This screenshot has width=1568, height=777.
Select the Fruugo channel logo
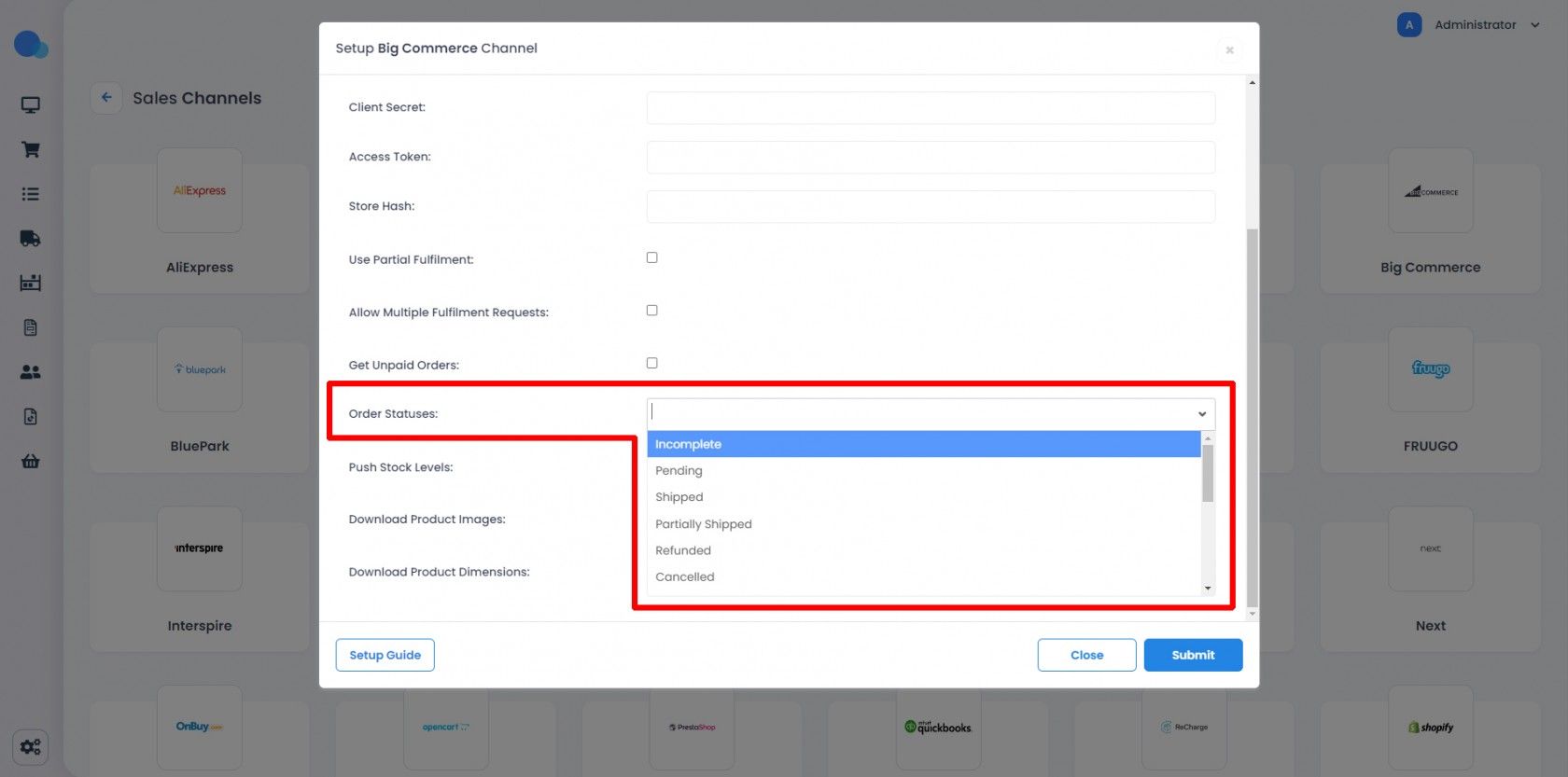point(1431,369)
